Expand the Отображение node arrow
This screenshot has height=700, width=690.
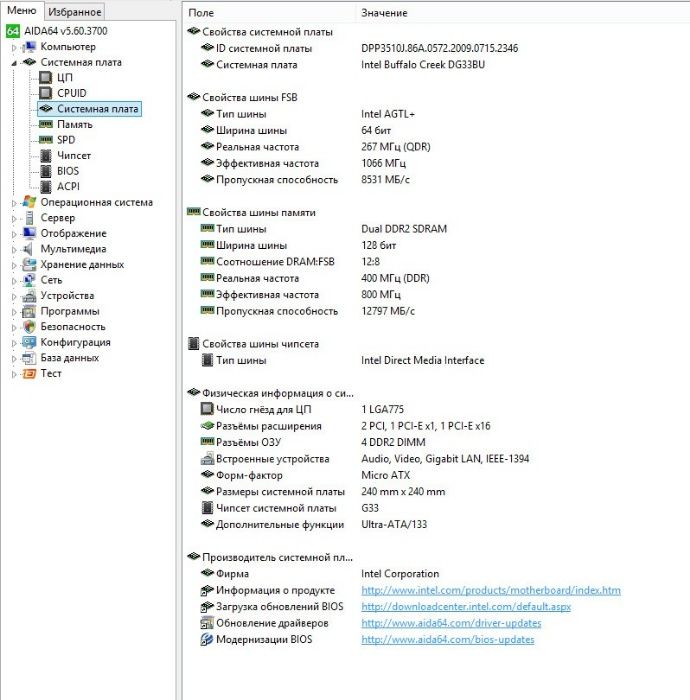click(14, 234)
